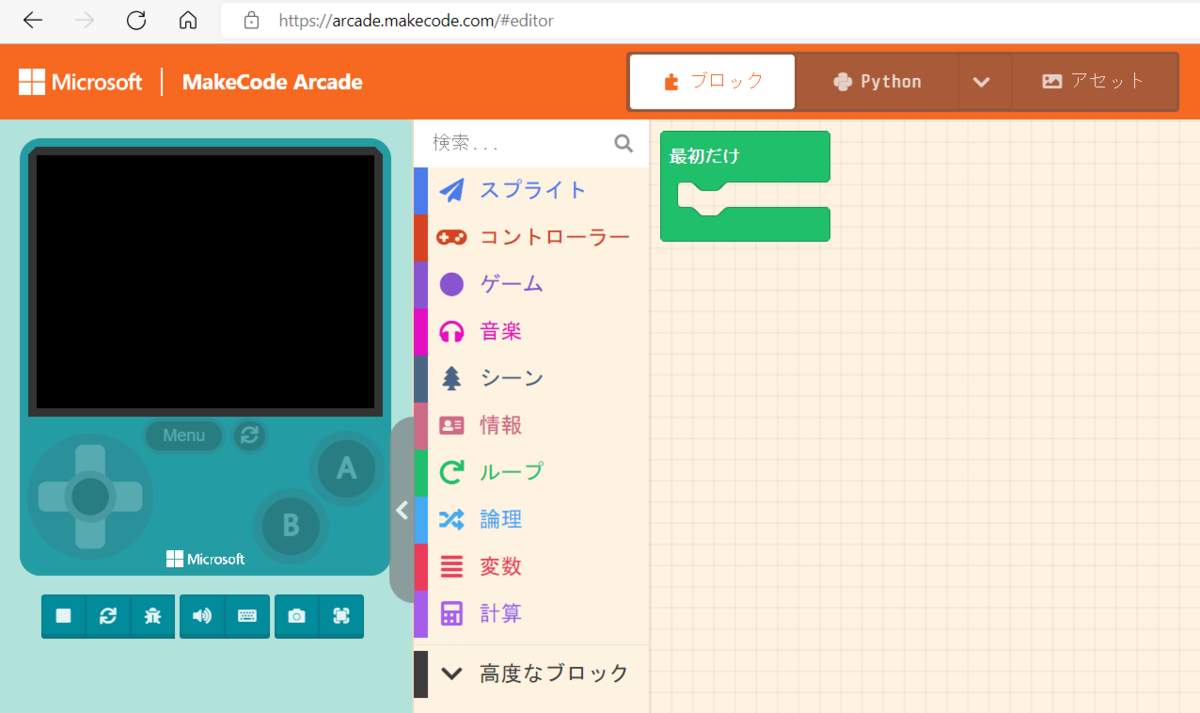Take a simulator screenshot with camera icon

click(x=296, y=616)
